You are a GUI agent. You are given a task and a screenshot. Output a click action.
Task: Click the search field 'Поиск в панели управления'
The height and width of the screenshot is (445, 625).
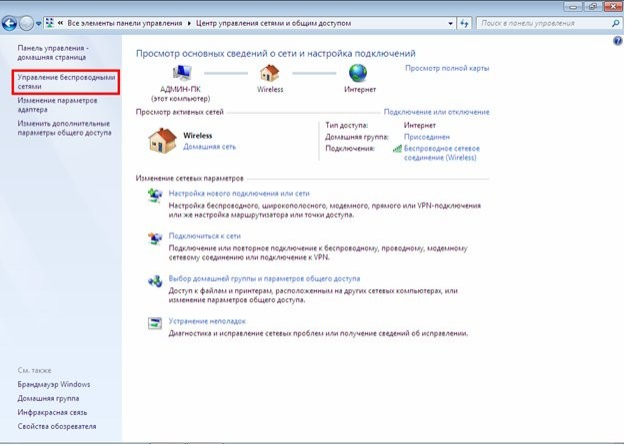(x=542, y=24)
